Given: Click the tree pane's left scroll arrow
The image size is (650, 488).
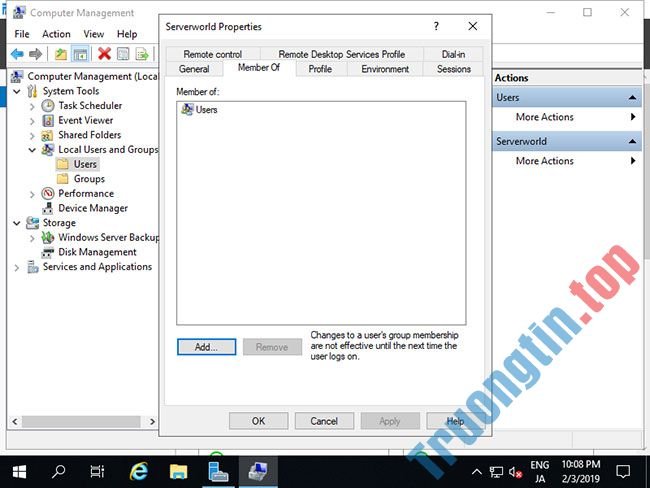Looking at the screenshot, I should [15, 422].
